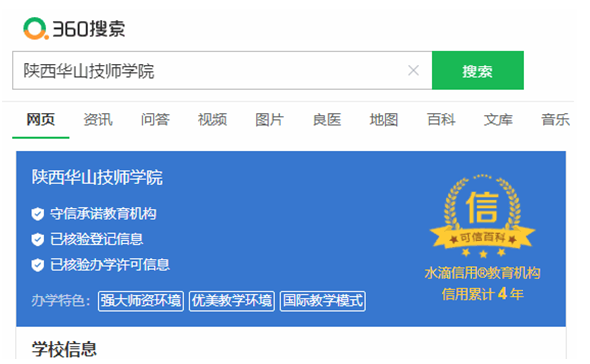590x364 pixels.
Task: Click the shield icon beside 已核验登记信息
Action: point(38,239)
